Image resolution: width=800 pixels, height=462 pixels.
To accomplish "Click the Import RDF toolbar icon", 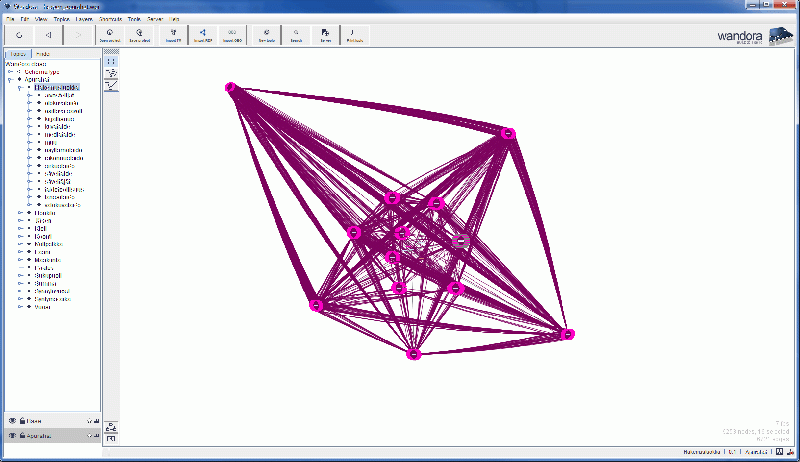I will [202, 35].
